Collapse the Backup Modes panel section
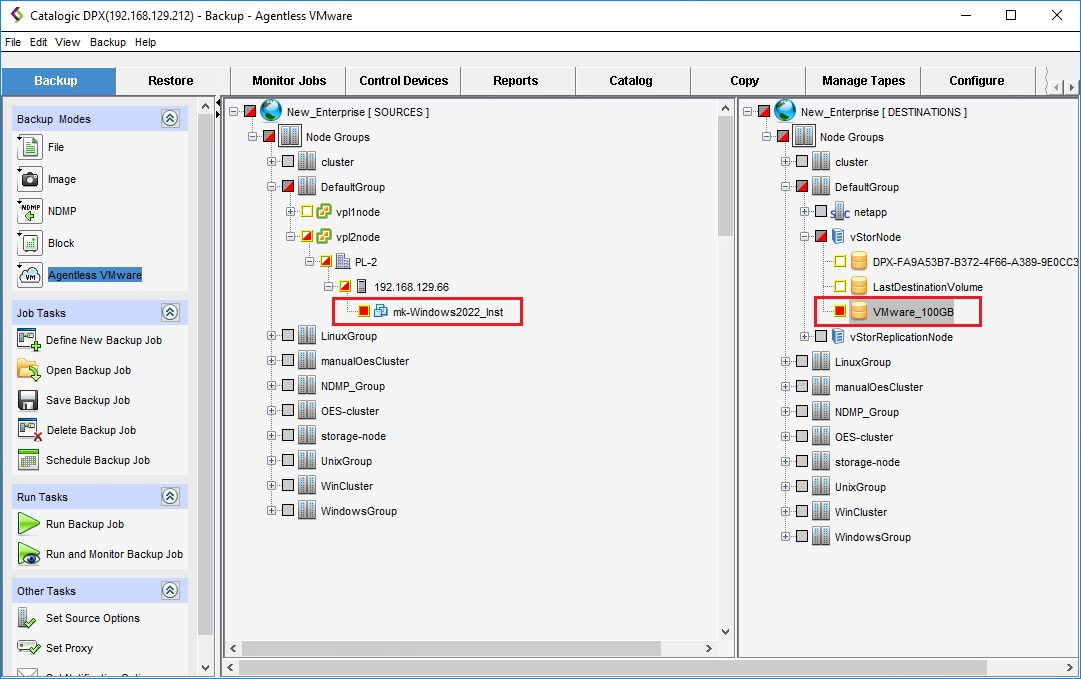 [x=170, y=119]
